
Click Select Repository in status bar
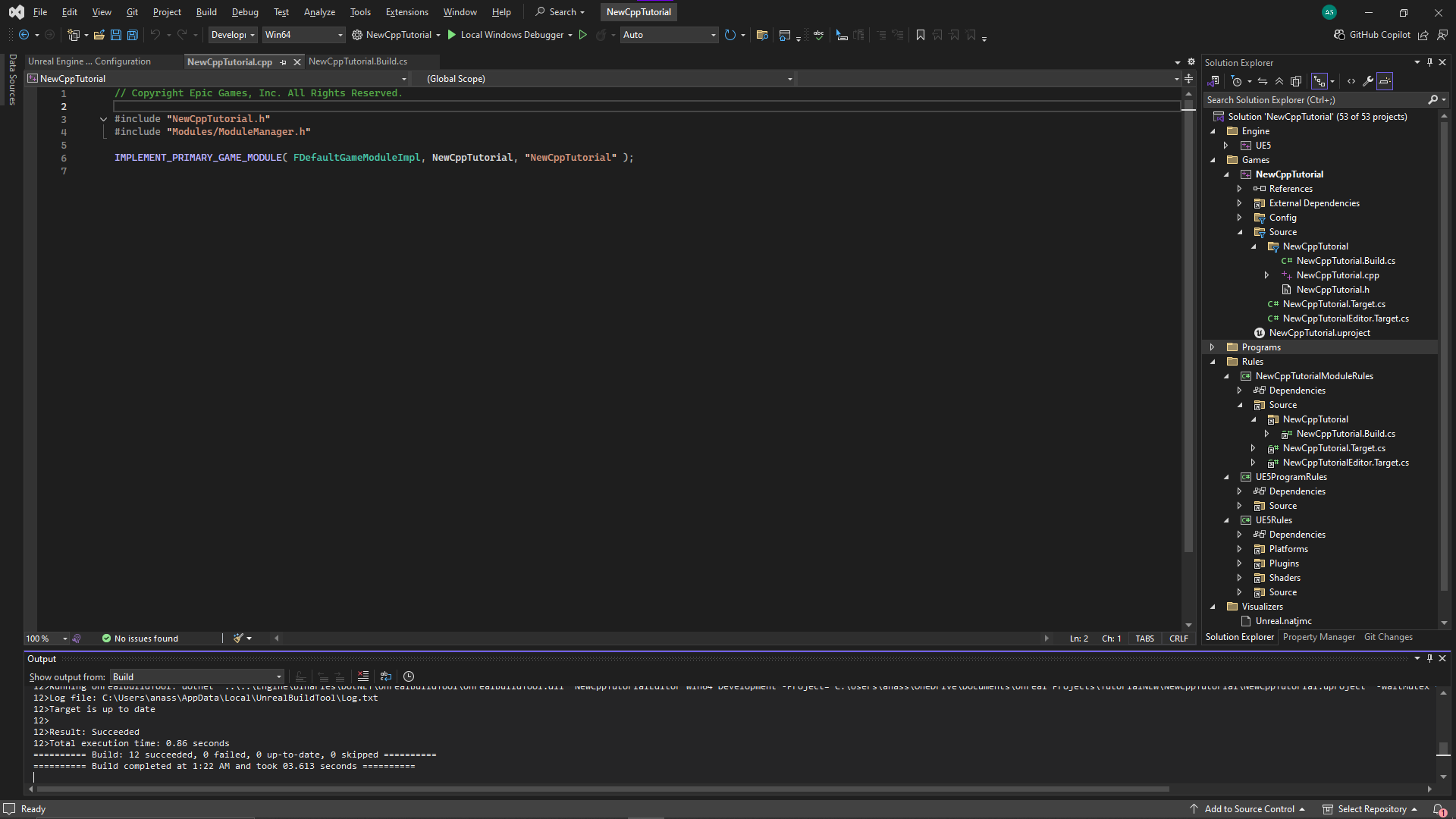pos(1370,809)
